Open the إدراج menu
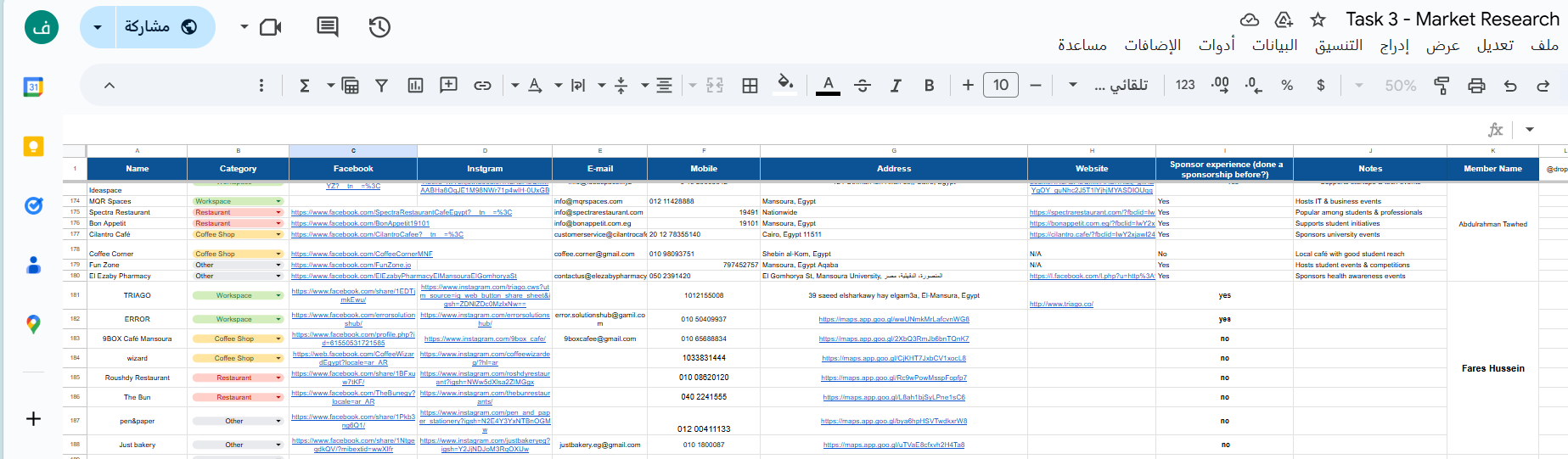The height and width of the screenshot is (459, 1568). click(1394, 45)
